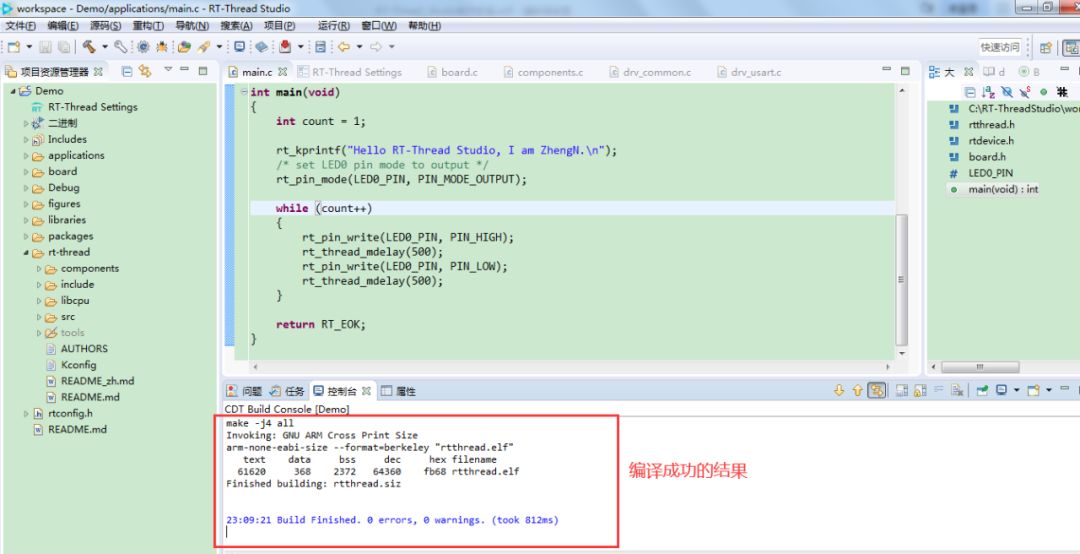Collapse the Demo project node
This screenshot has width=1080, height=554.
click(13, 91)
